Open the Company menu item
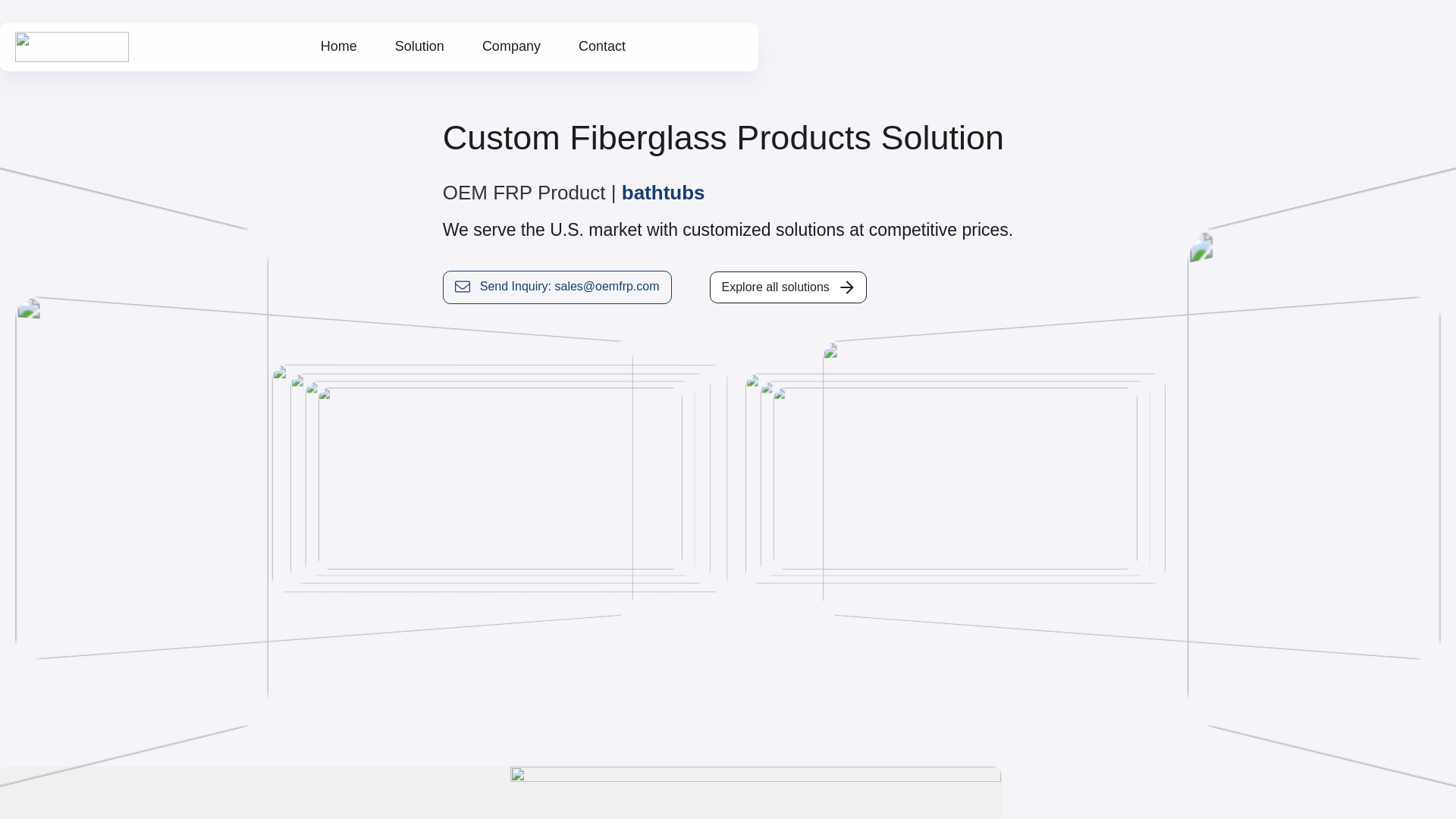 (511, 46)
